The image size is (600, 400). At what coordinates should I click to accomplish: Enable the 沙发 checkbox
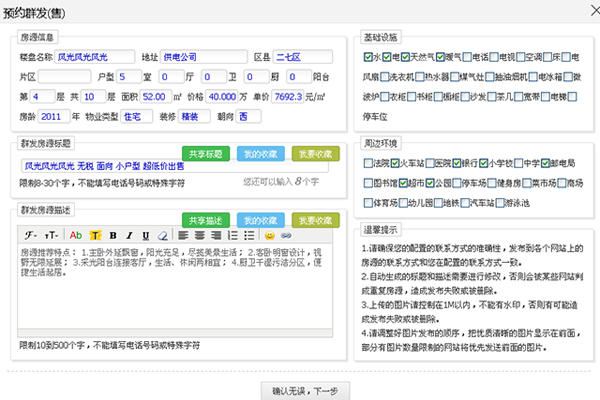465,97
